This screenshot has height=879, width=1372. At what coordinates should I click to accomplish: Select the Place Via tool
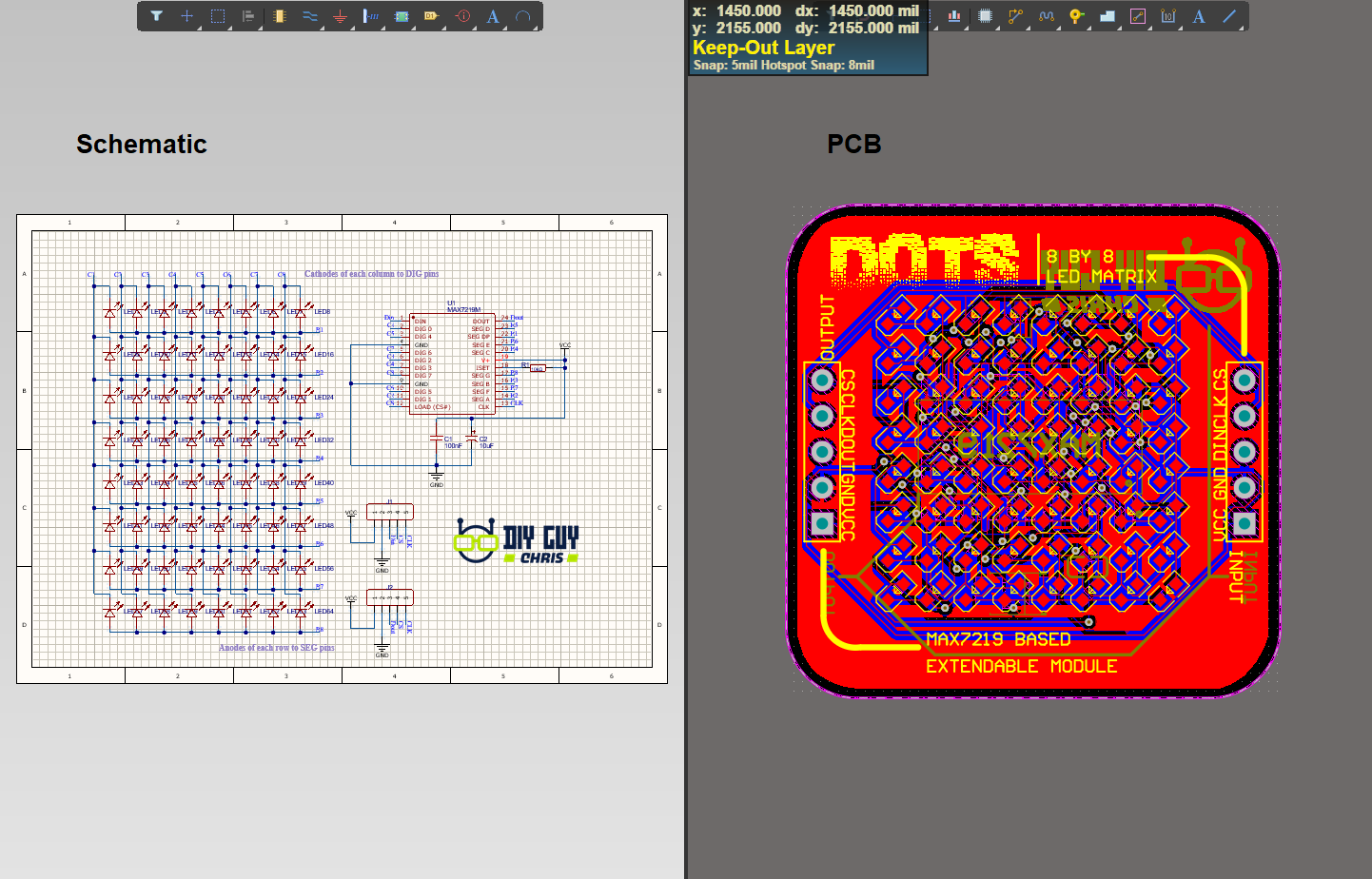(x=1076, y=16)
